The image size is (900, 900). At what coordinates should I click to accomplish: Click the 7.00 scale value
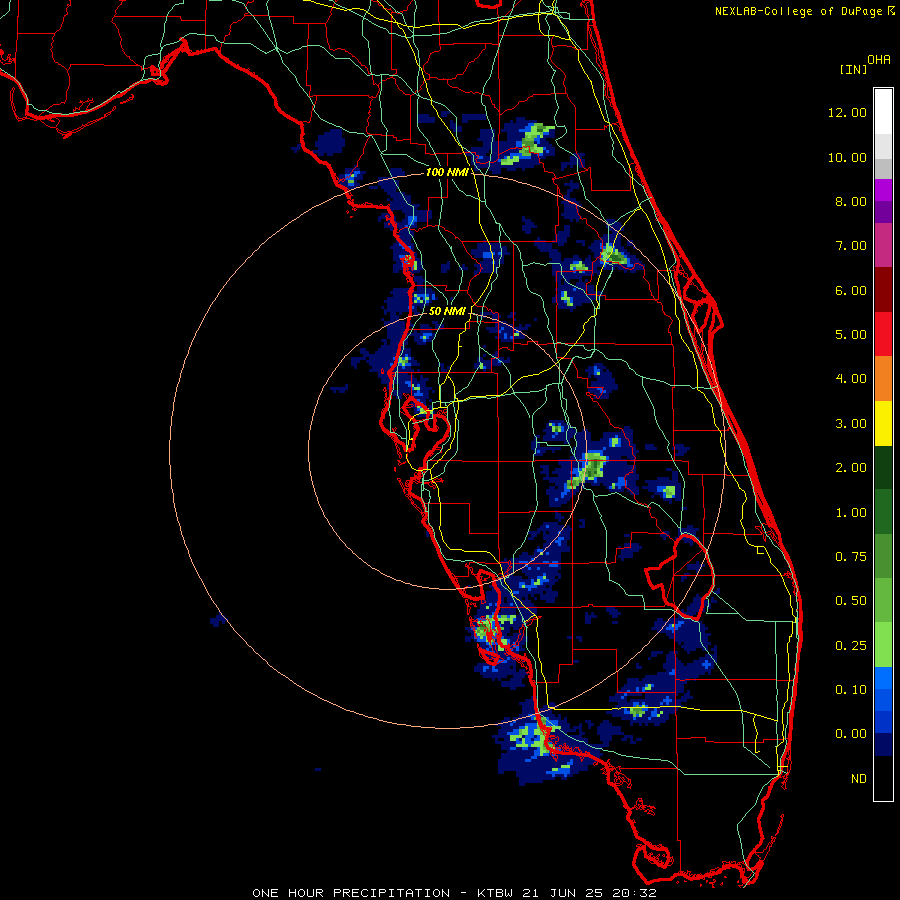(851, 246)
